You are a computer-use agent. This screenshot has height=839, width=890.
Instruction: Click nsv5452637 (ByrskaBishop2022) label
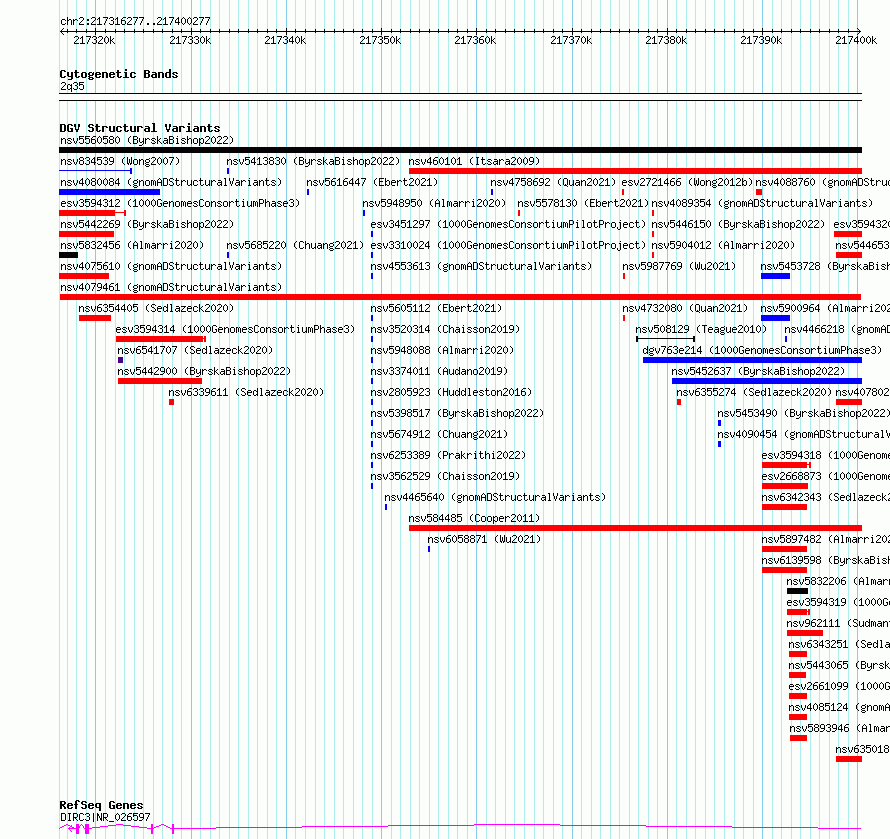pos(758,371)
